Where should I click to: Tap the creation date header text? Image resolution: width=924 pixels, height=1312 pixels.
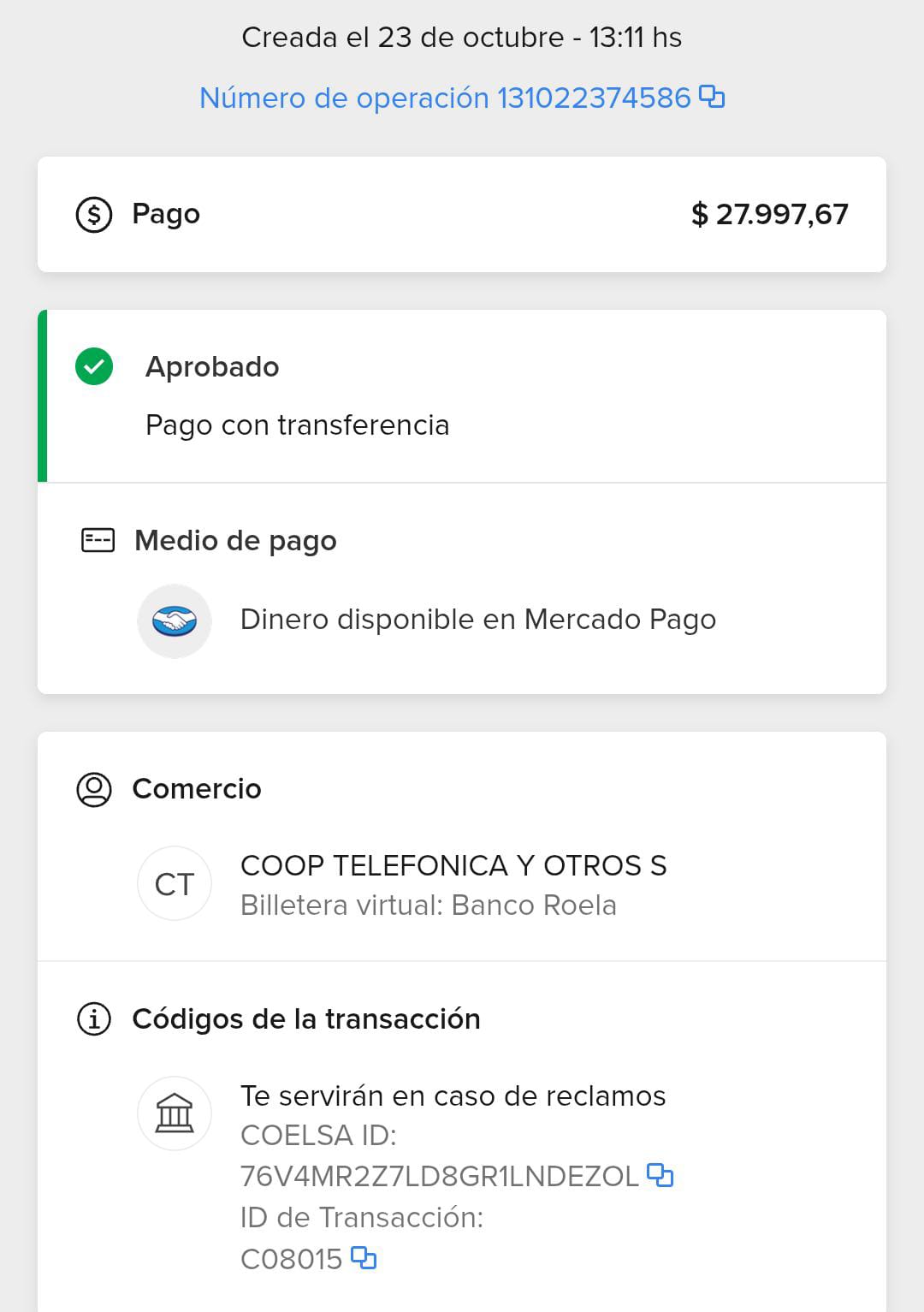coord(461,38)
